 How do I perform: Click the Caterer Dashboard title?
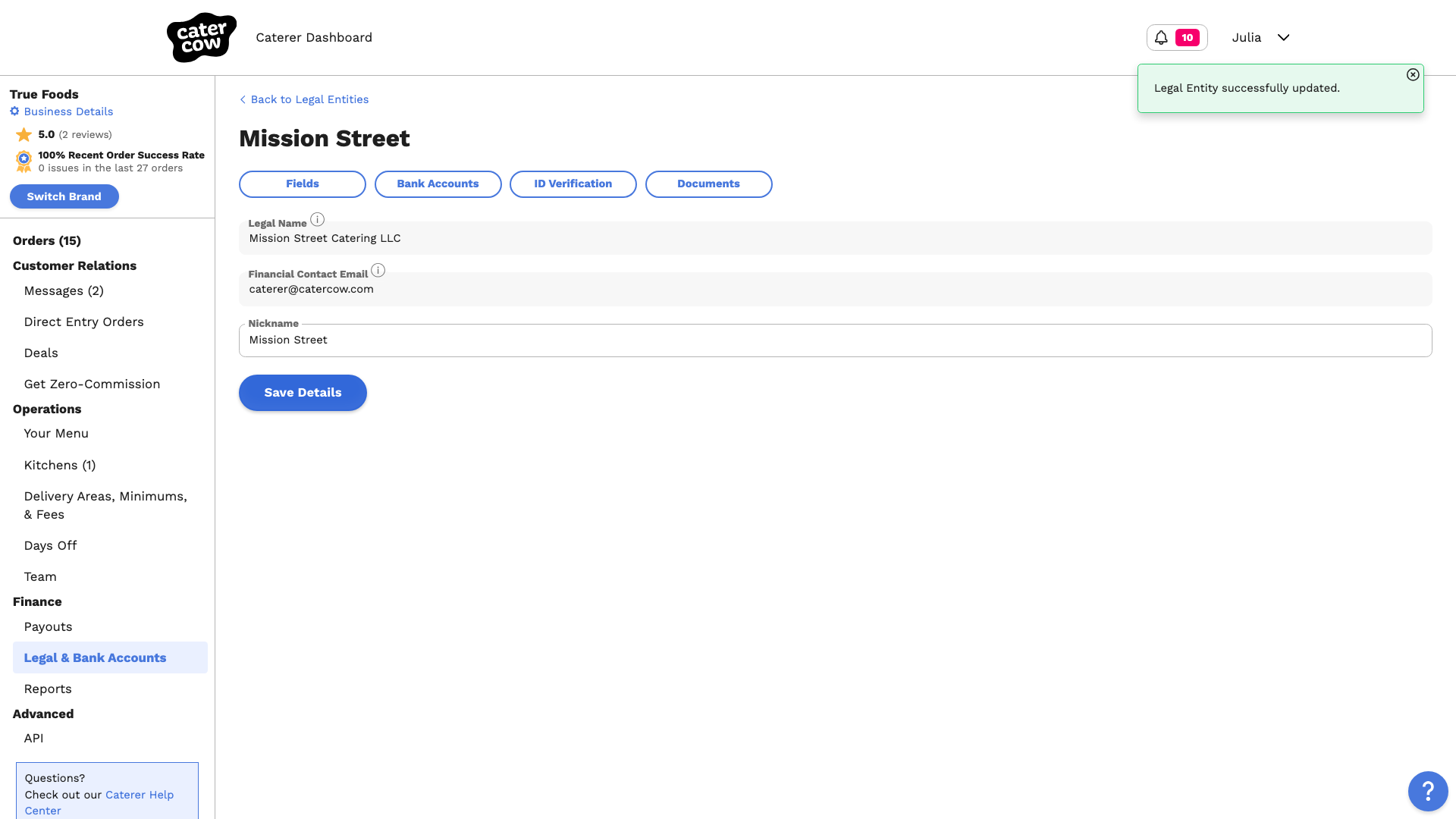coord(314,38)
